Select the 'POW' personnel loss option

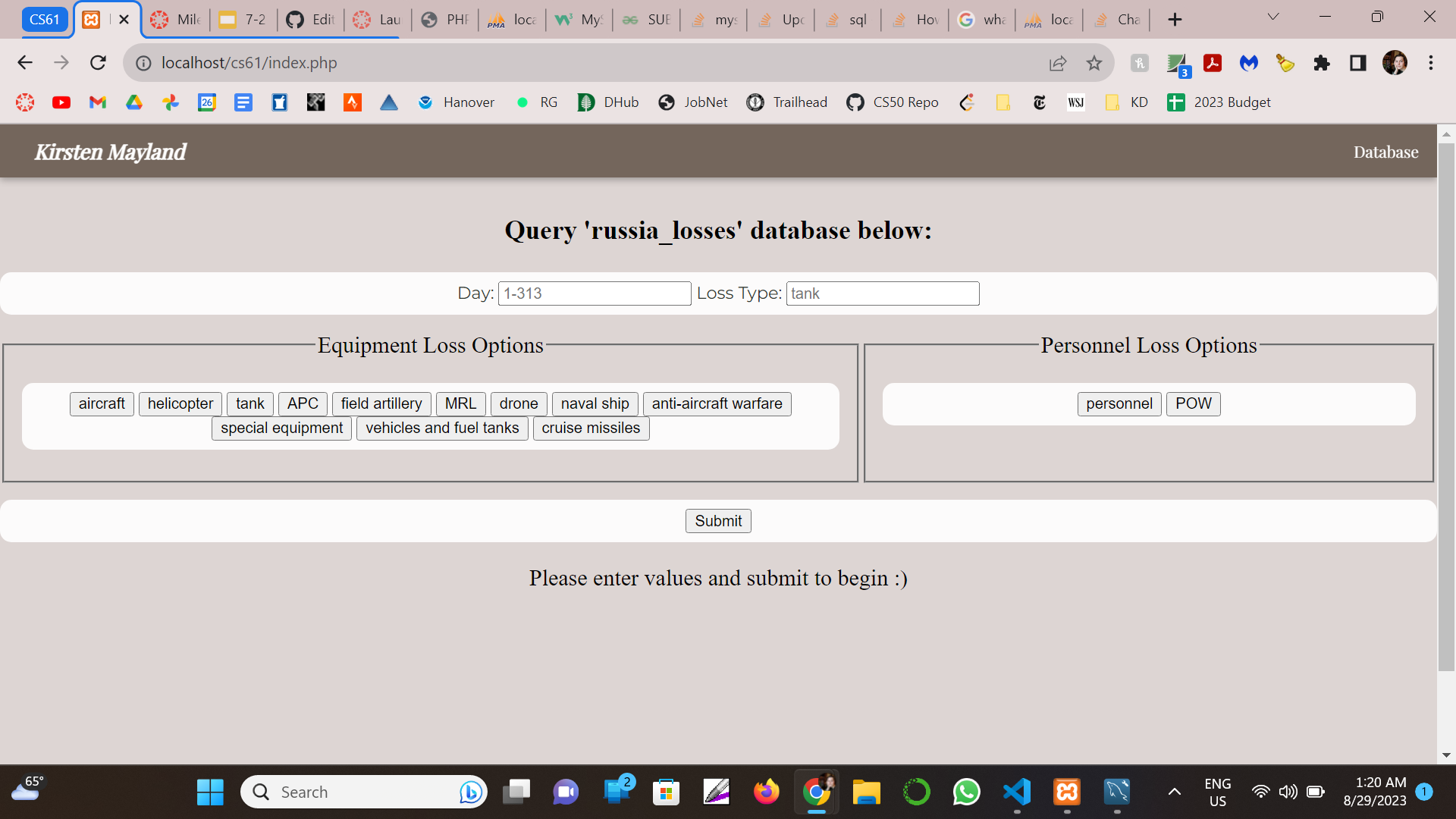click(x=1193, y=403)
